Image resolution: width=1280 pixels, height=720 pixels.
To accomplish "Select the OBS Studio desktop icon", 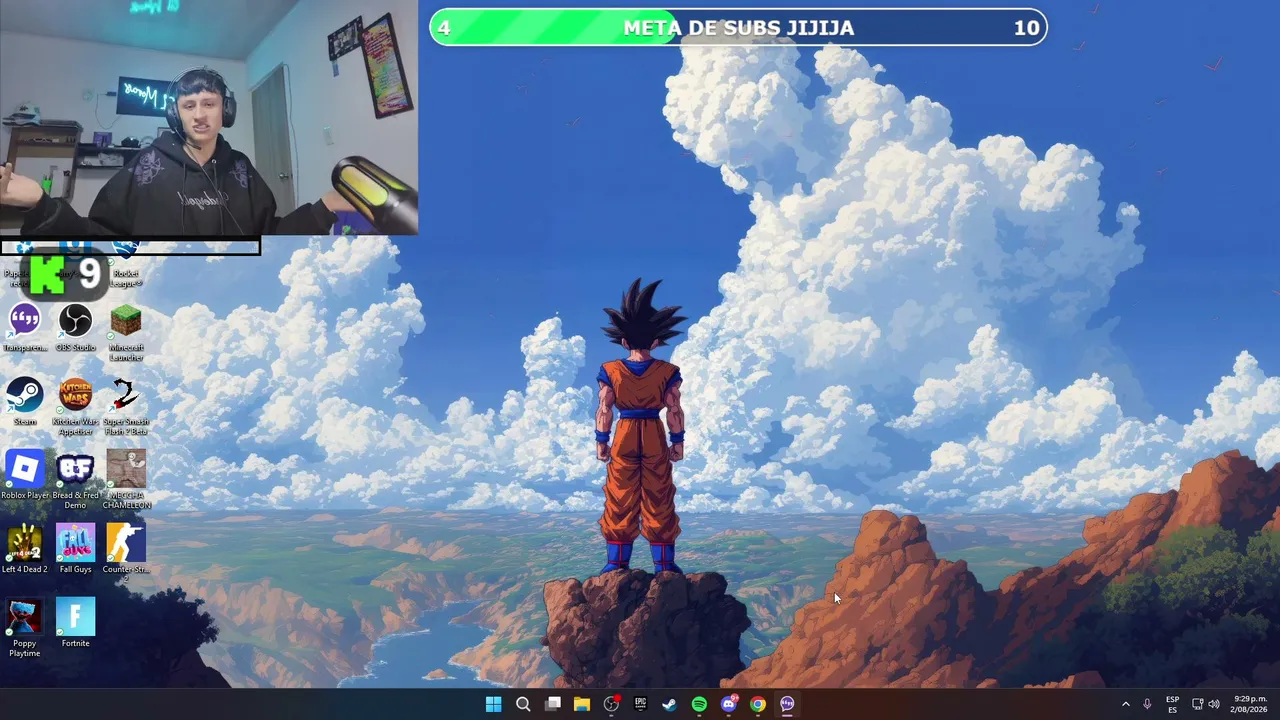I will click(x=75, y=329).
